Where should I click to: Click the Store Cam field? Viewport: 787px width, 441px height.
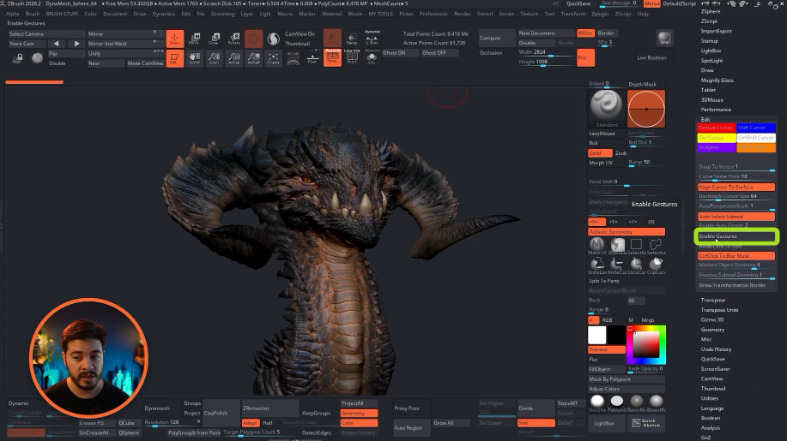[x=27, y=44]
